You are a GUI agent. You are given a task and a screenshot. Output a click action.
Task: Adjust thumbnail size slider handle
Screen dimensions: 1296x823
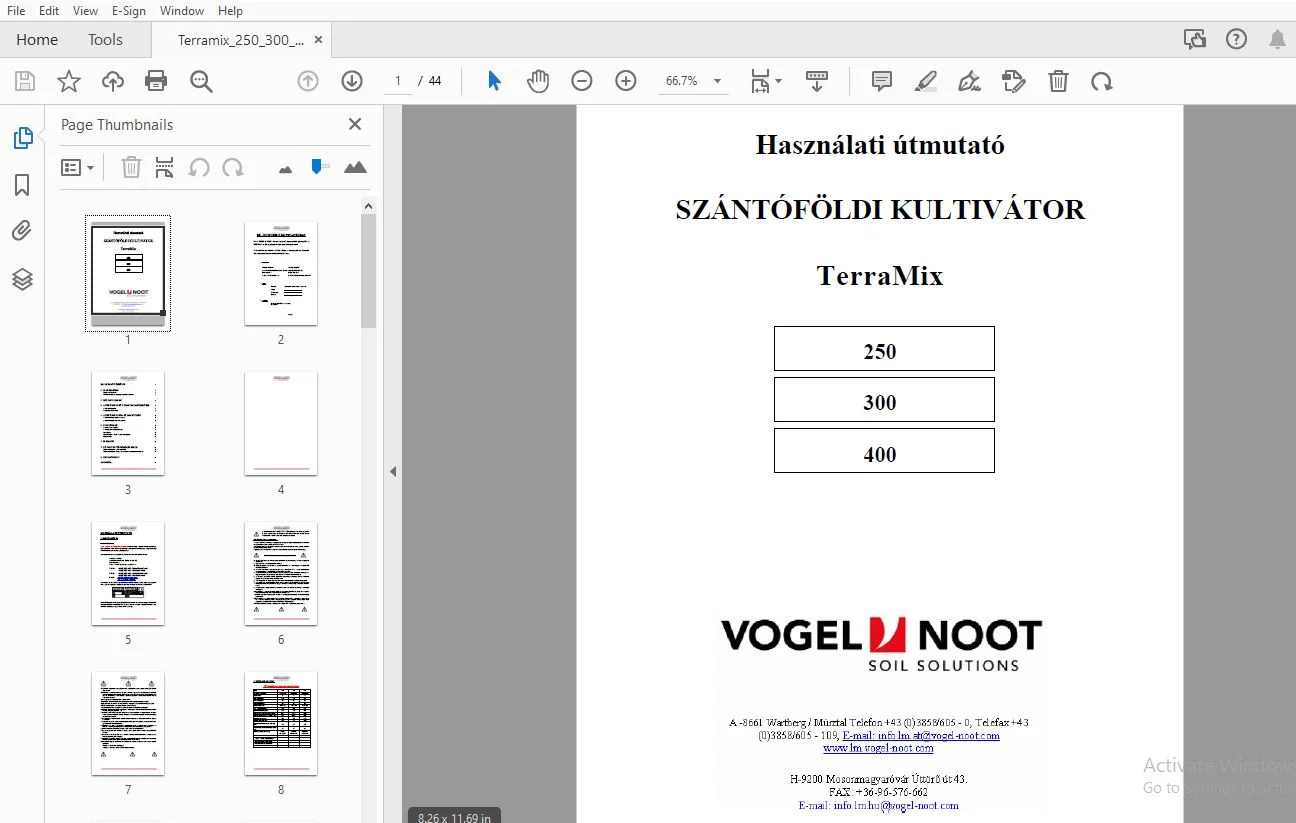[319, 166]
